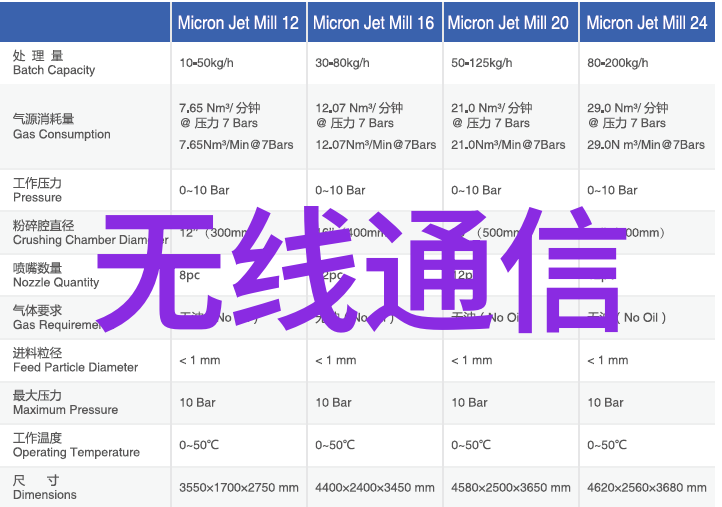The image size is (722, 507).
Task: Click '0~50°C' under Jet Mill 20
Action: pos(471,445)
